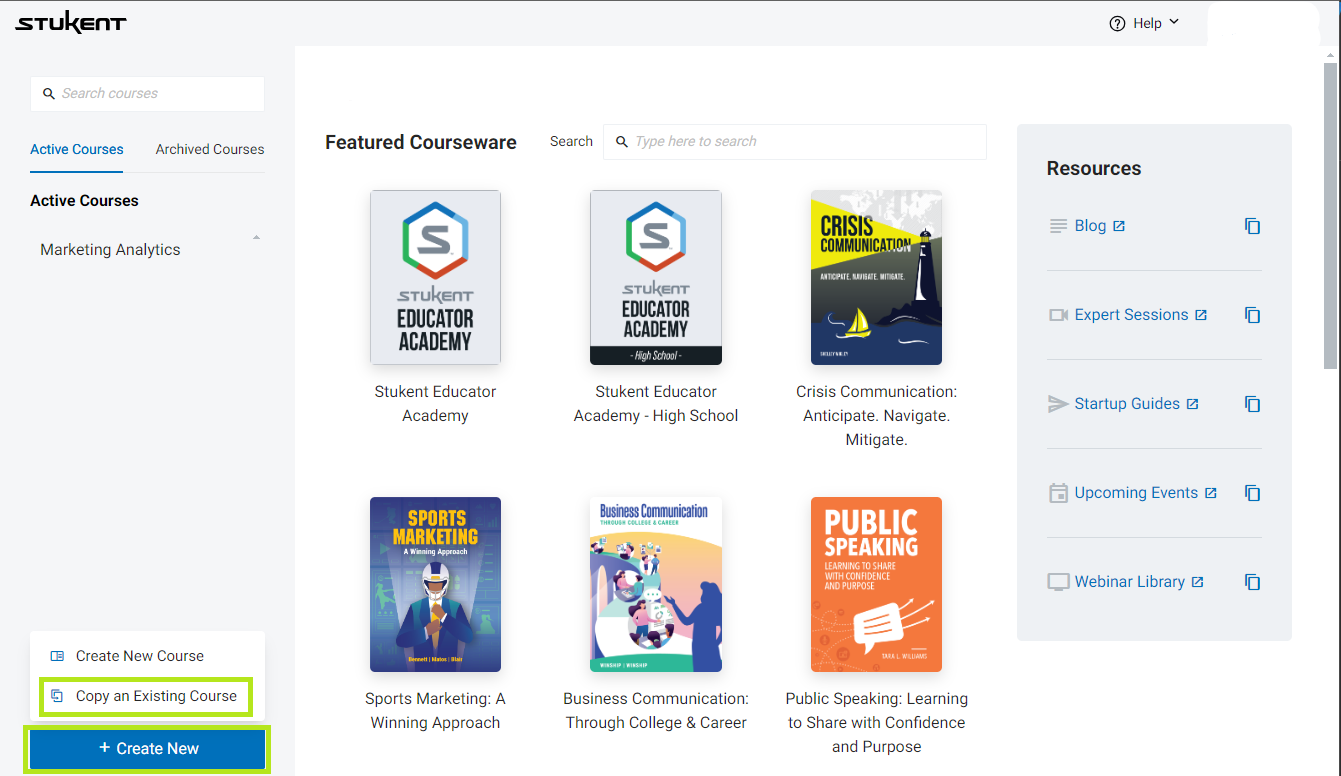Open the Webinar Library link

coord(1129,582)
